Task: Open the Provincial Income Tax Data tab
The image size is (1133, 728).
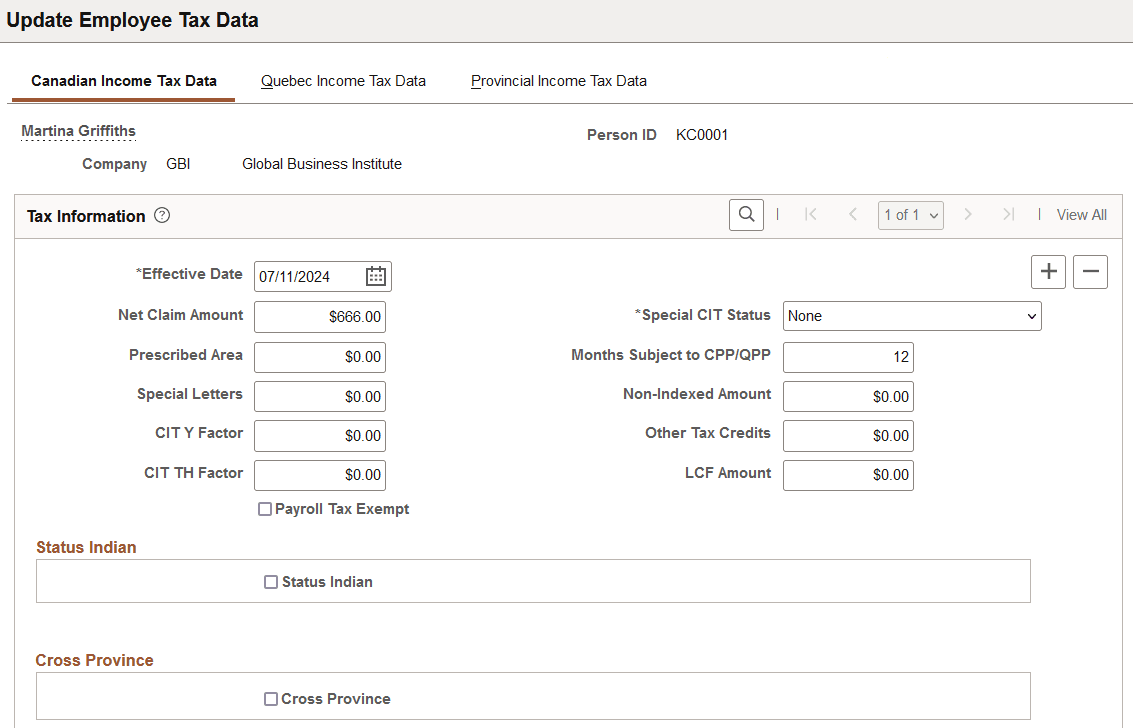Action: [558, 81]
